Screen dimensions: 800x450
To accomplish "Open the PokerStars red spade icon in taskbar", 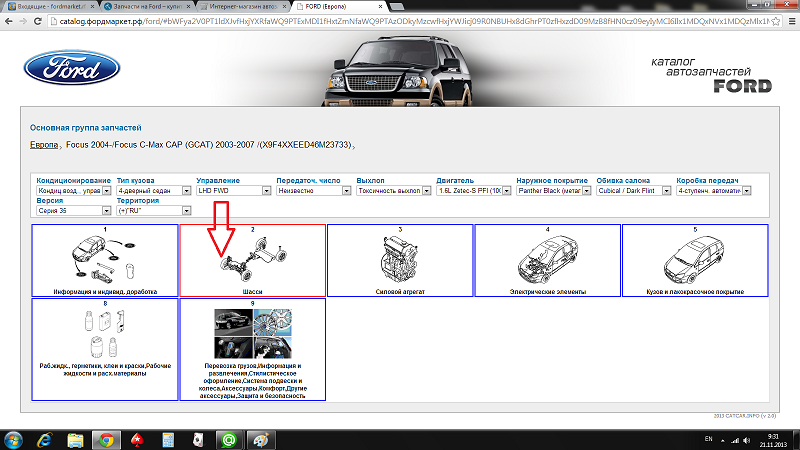I will (137, 440).
